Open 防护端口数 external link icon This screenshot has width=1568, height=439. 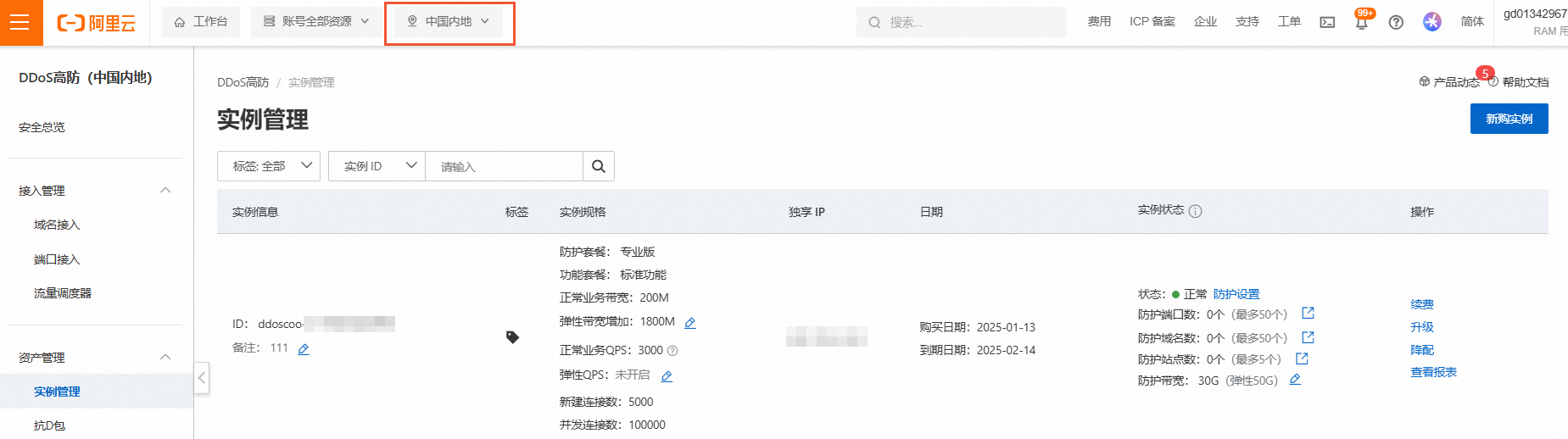(1308, 313)
